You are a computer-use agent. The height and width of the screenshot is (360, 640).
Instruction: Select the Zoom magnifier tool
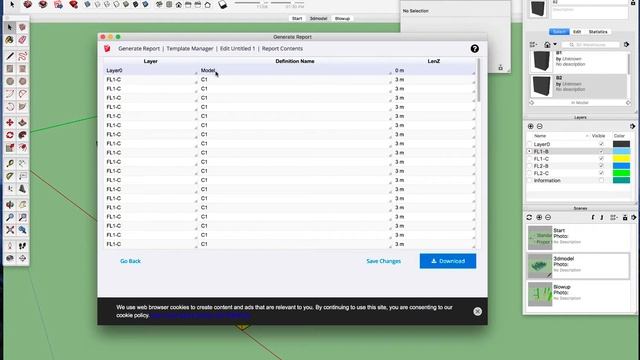coord(10,218)
